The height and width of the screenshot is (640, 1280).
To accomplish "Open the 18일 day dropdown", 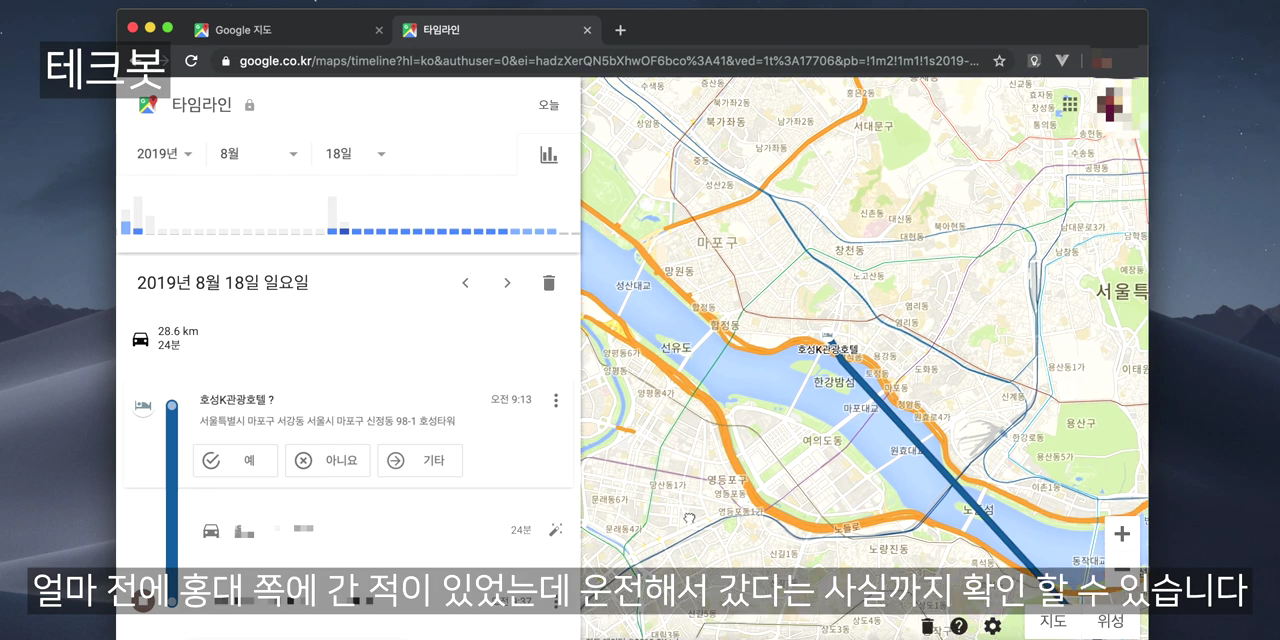I will (x=356, y=154).
